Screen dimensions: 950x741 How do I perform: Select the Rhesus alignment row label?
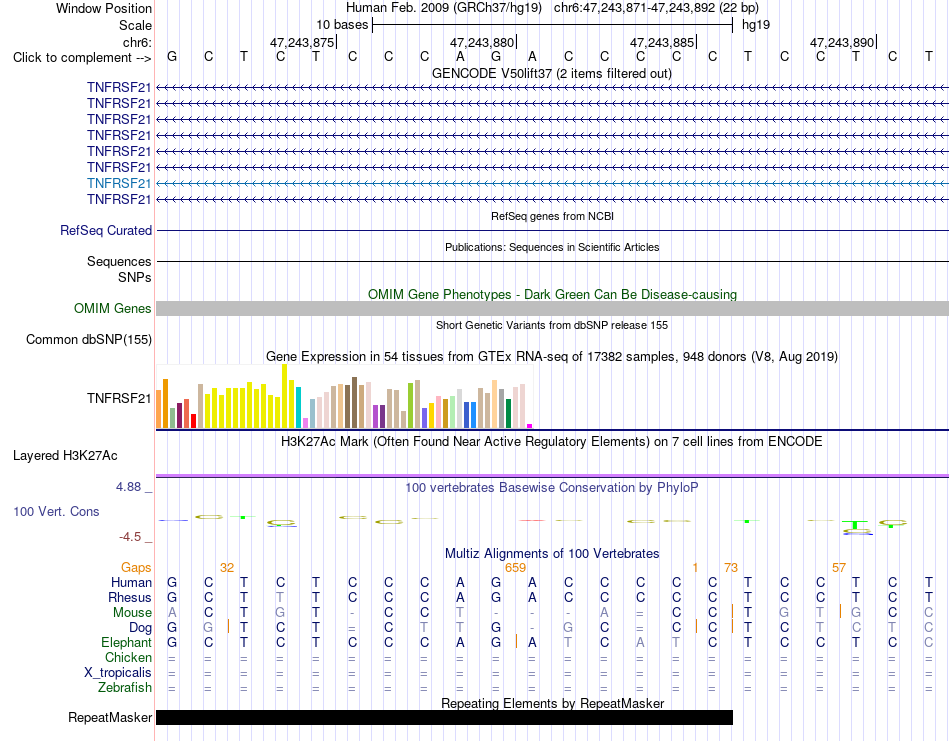pos(130,597)
